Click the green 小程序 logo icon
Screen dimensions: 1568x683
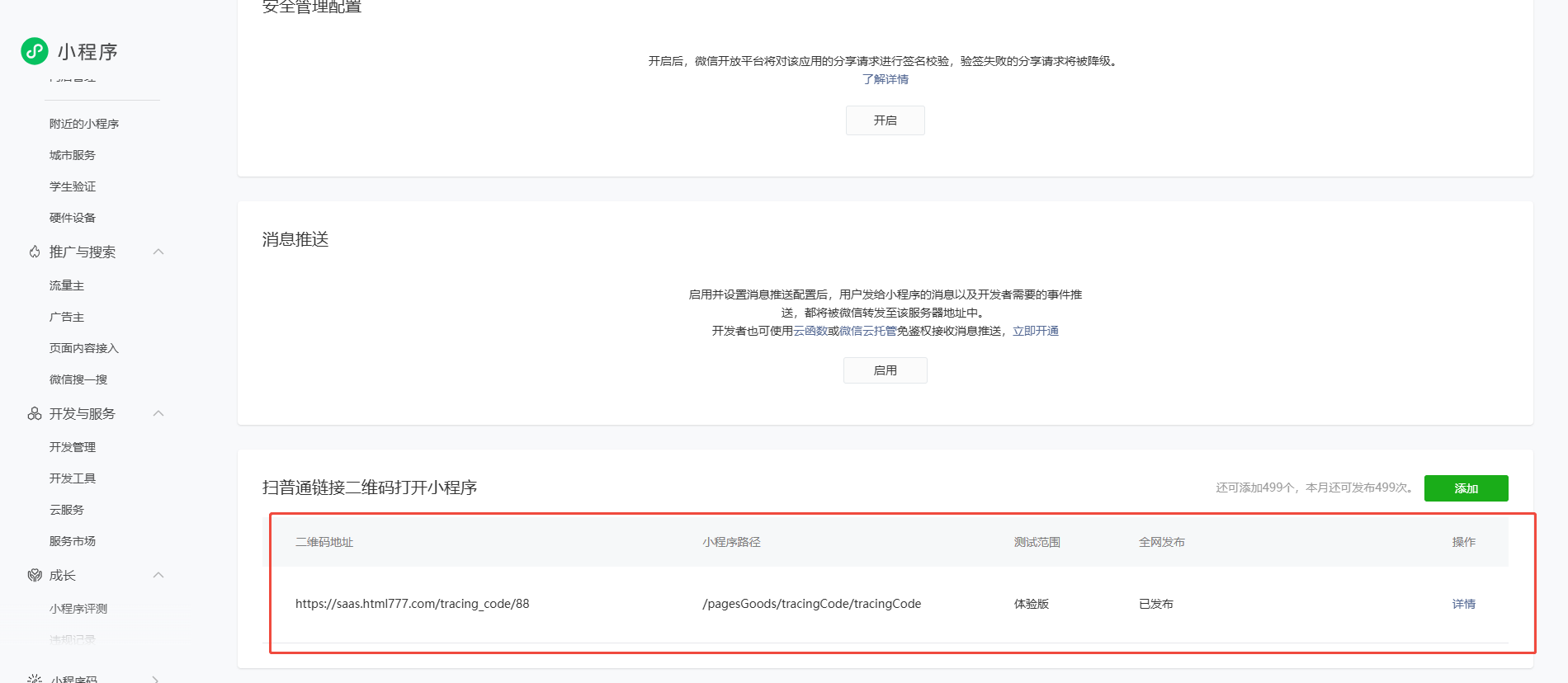pos(35,51)
